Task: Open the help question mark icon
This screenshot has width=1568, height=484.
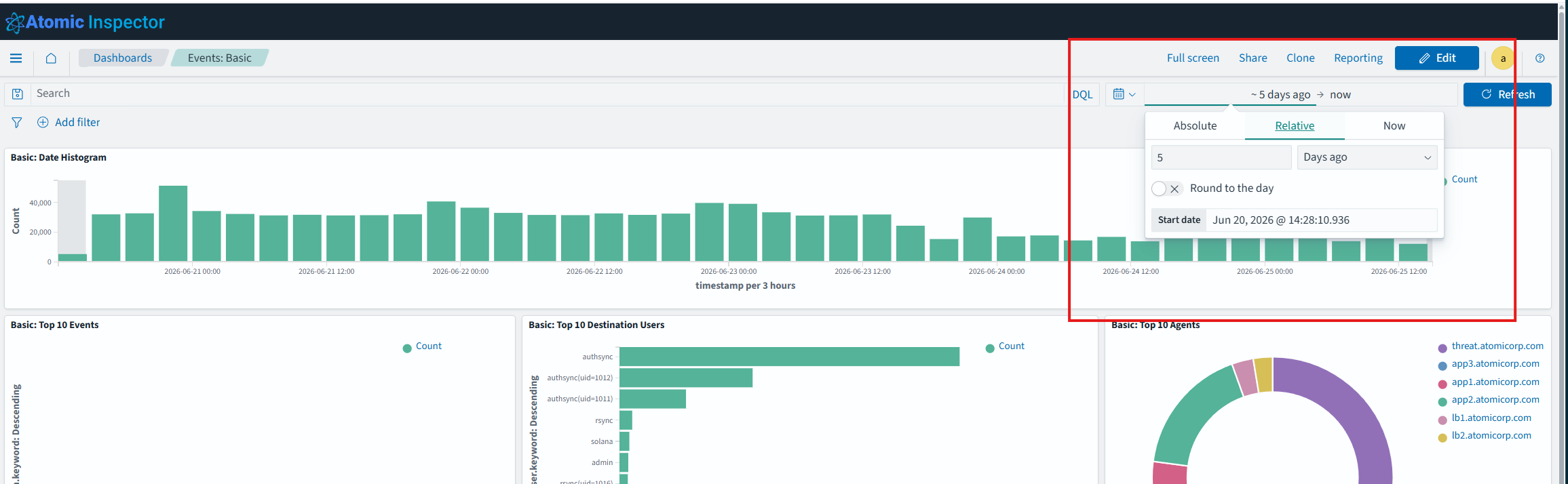Action: (1540, 58)
